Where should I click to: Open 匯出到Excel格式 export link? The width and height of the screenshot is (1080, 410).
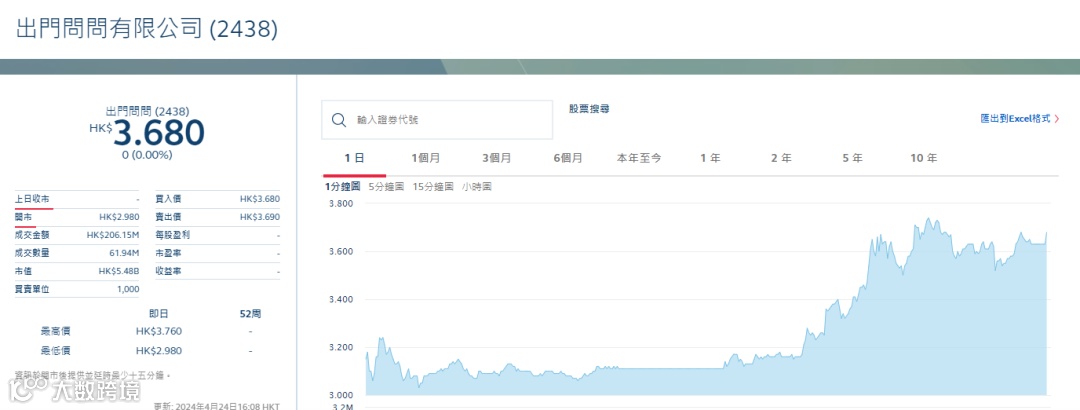coord(1015,119)
